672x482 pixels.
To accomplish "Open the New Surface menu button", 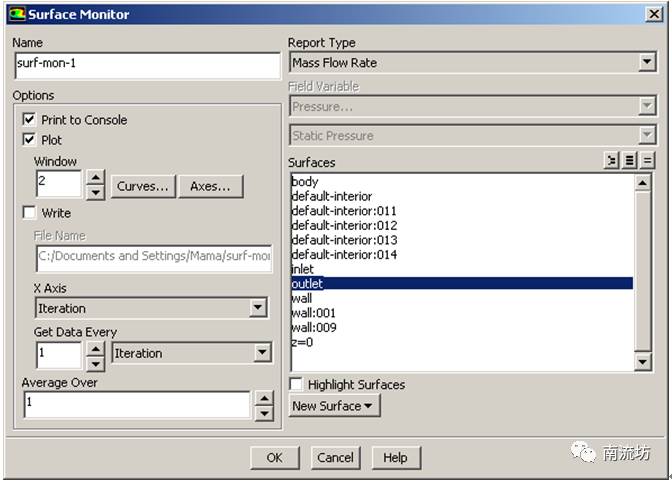I will pyautogui.click(x=334, y=405).
